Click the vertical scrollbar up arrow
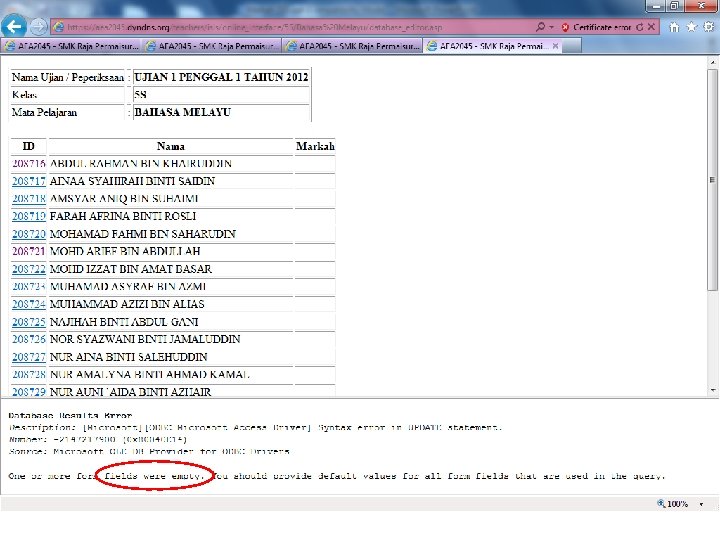This screenshot has width=720, height=540. pyautogui.click(x=713, y=62)
